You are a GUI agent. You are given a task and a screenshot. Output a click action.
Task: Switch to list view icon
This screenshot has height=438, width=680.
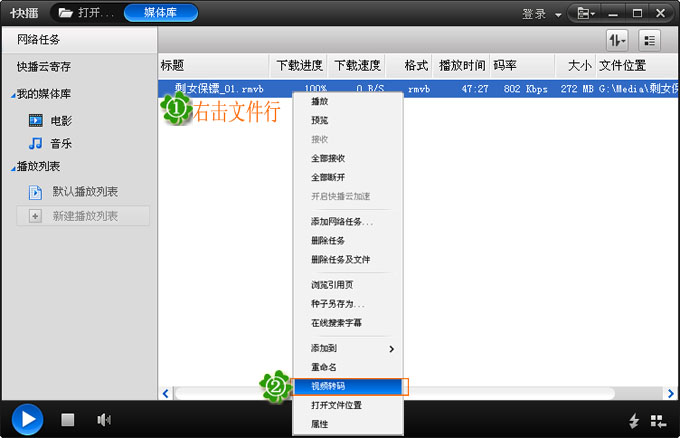coord(649,41)
